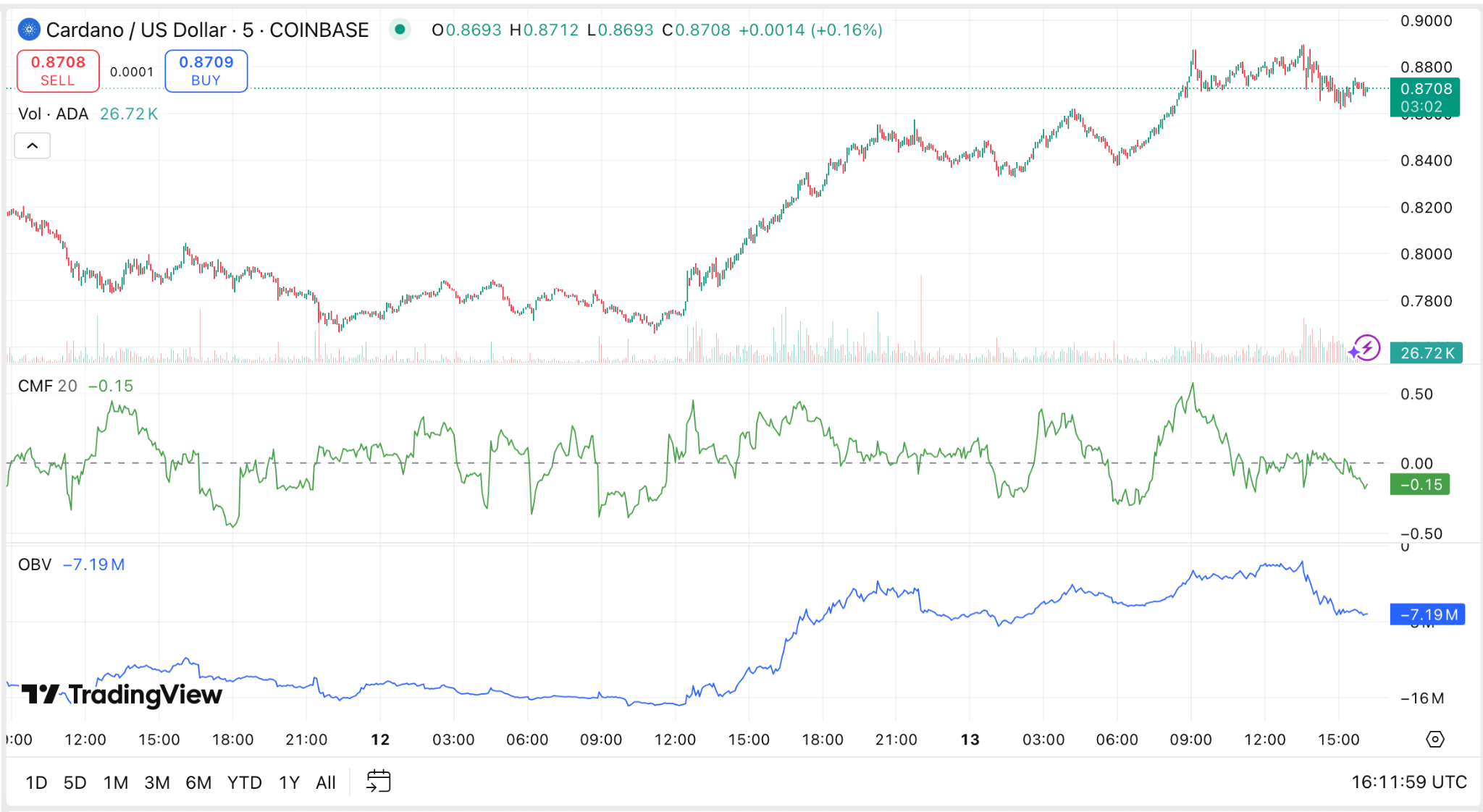Select the 6M time range
The width and height of the screenshot is (1483, 812).
point(198,782)
